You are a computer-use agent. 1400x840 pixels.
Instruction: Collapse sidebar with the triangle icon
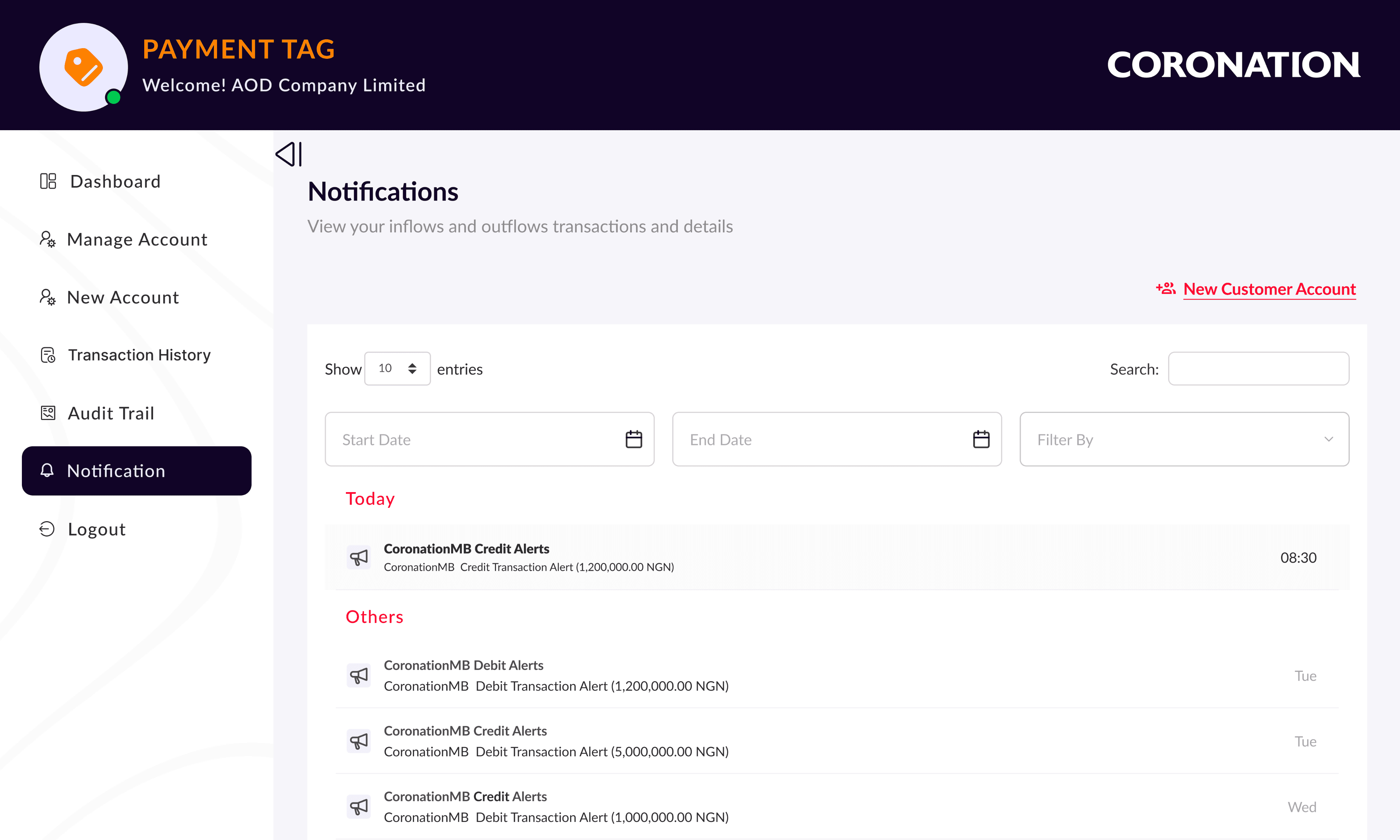click(x=289, y=154)
